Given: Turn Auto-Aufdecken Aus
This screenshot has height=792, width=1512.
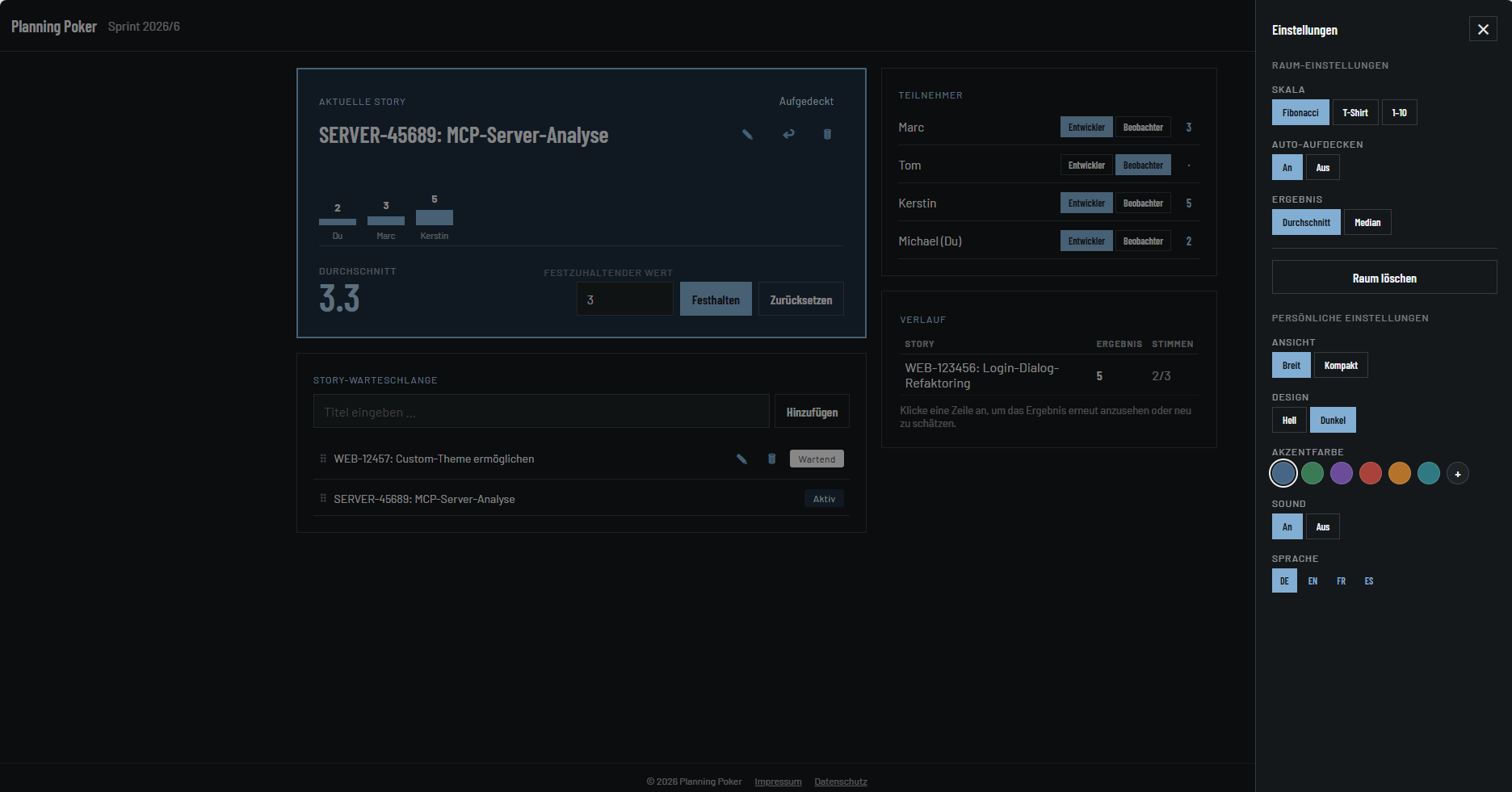Looking at the screenshot, I should pyautogui.click(x=1323, y=167).
